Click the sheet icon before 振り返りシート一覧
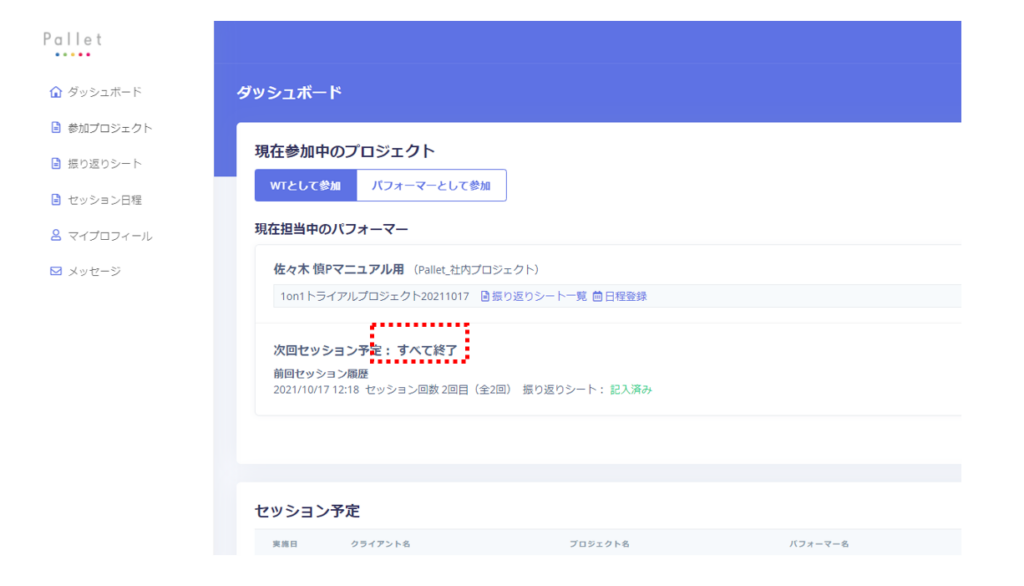This screenshot has height=586, width=1024. (x=485, y=297)
